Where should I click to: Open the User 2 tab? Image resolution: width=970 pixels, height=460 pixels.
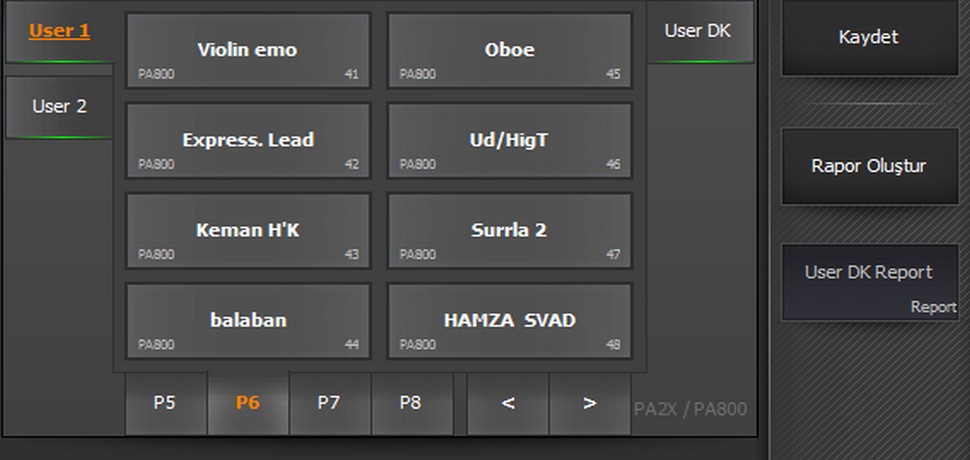tap(59, 106)
